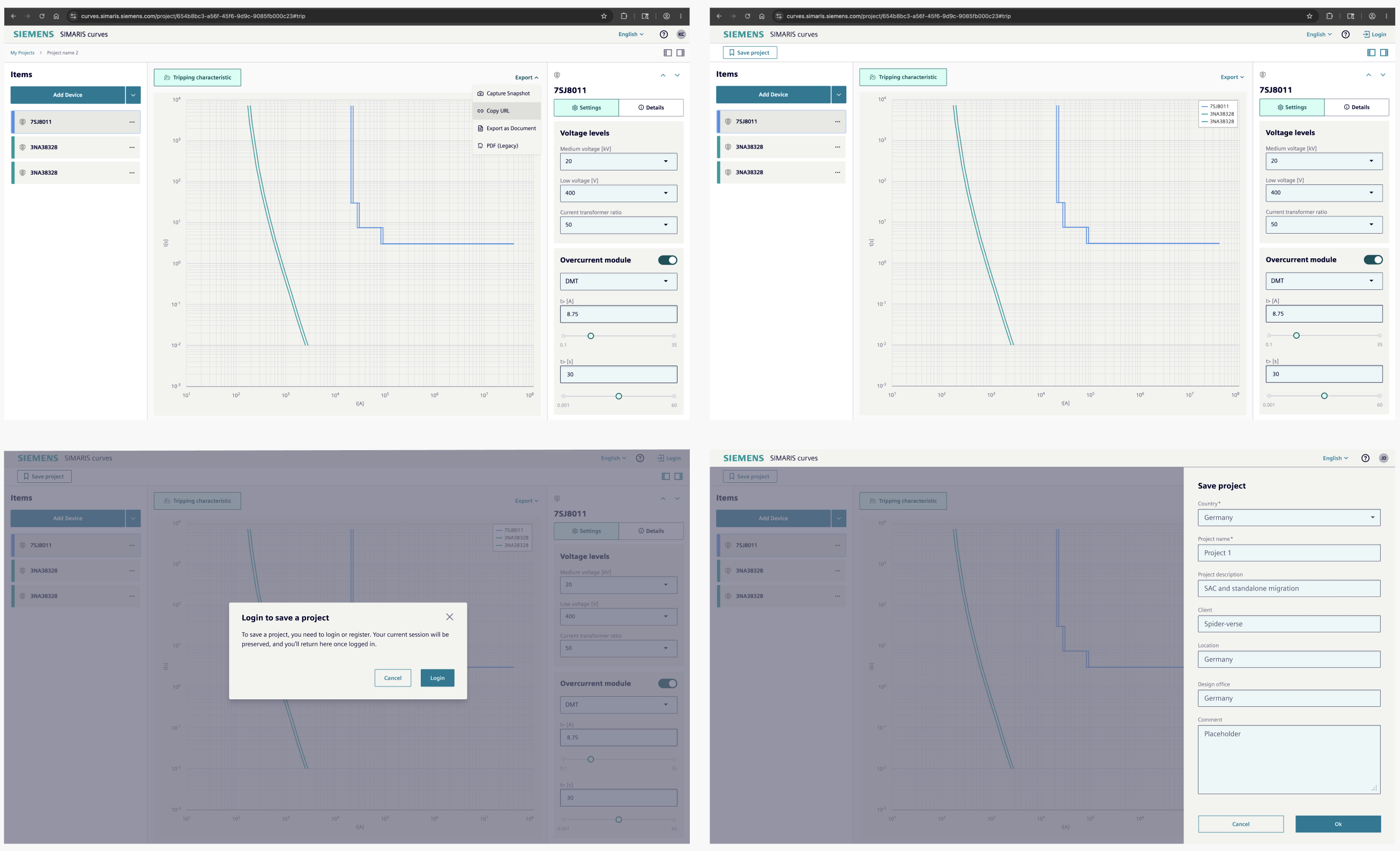Screen dimensions: 1400x851
Task: Click help icon in top-right window header
Action: 1345,34
